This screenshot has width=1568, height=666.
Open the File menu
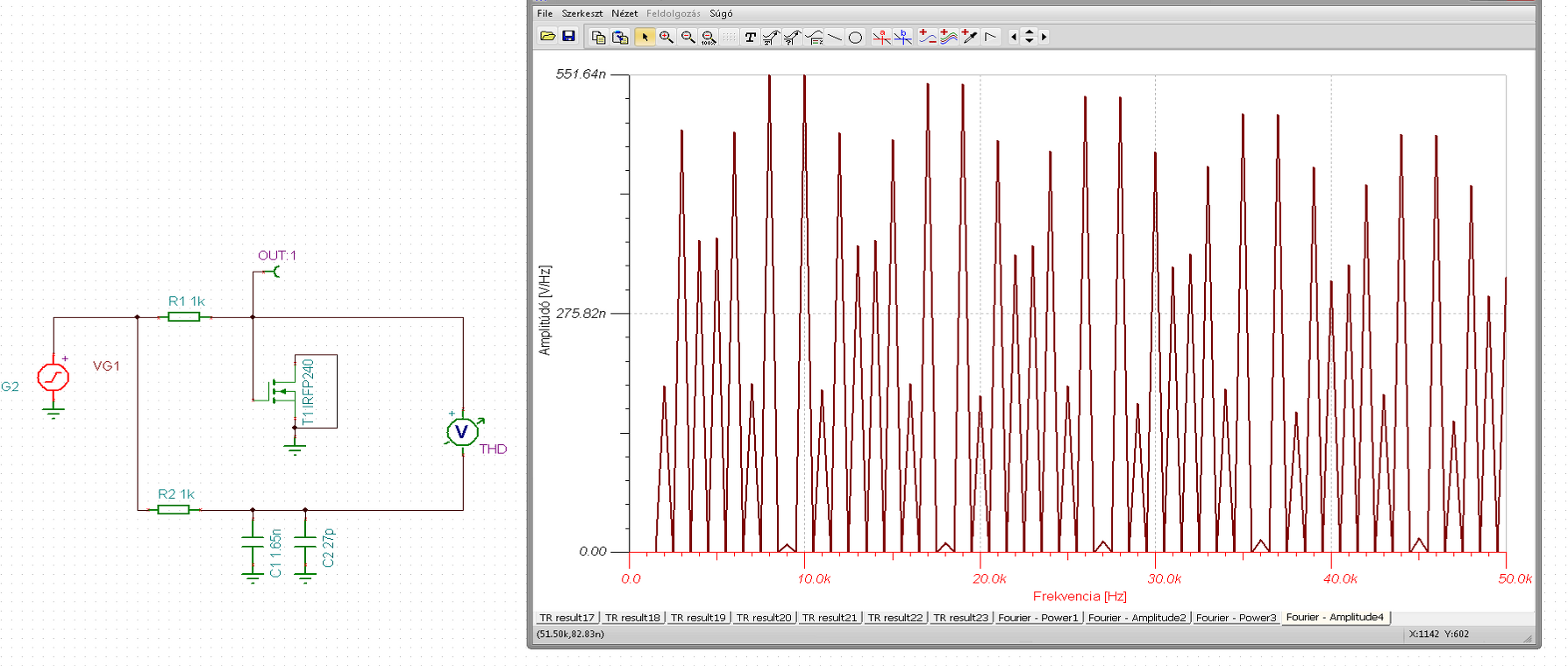pos(545,13)
